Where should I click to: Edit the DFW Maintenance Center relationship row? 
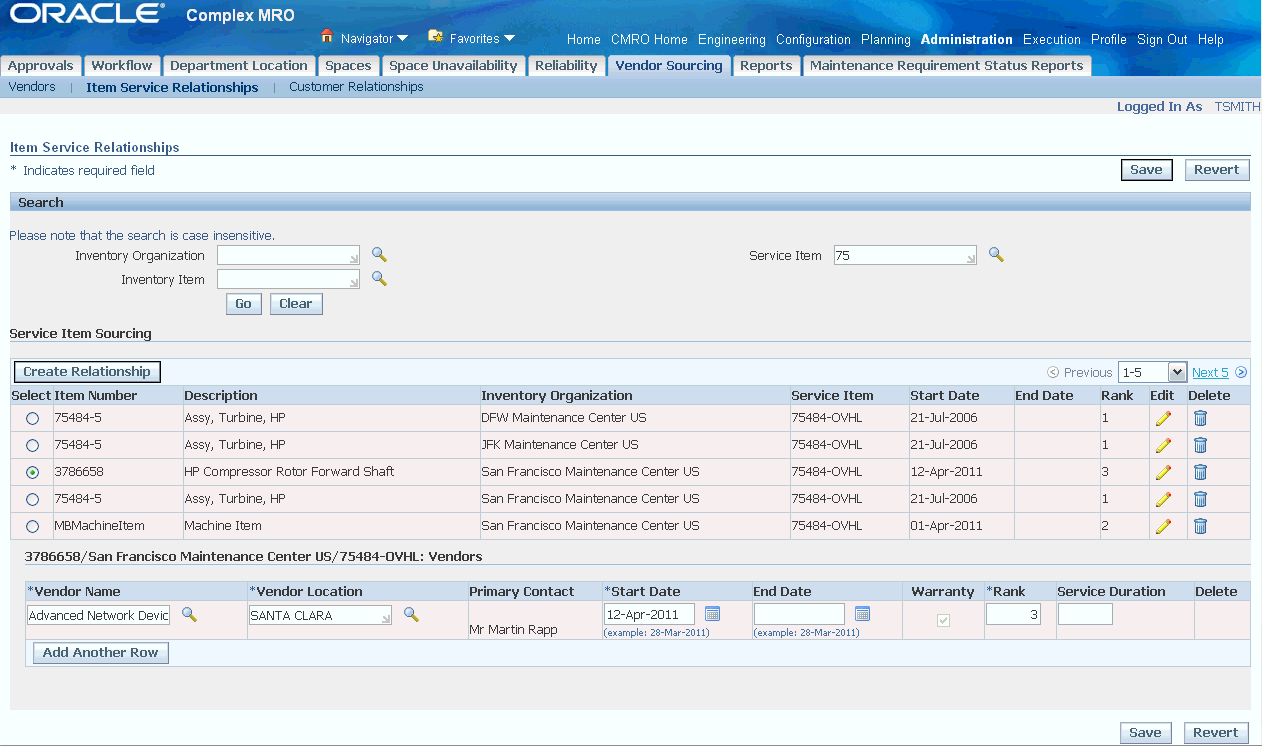pos(1163,418)
